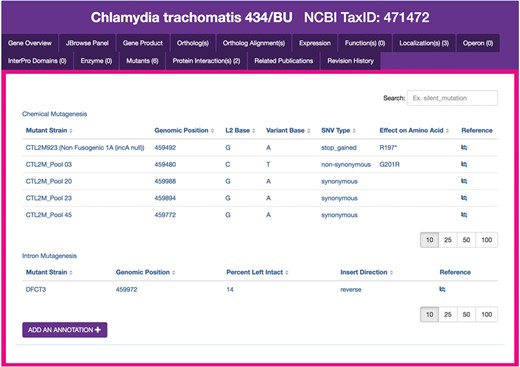Sort by Percent Left Intact arrows
Screen dimensions: 520x367
287,273
